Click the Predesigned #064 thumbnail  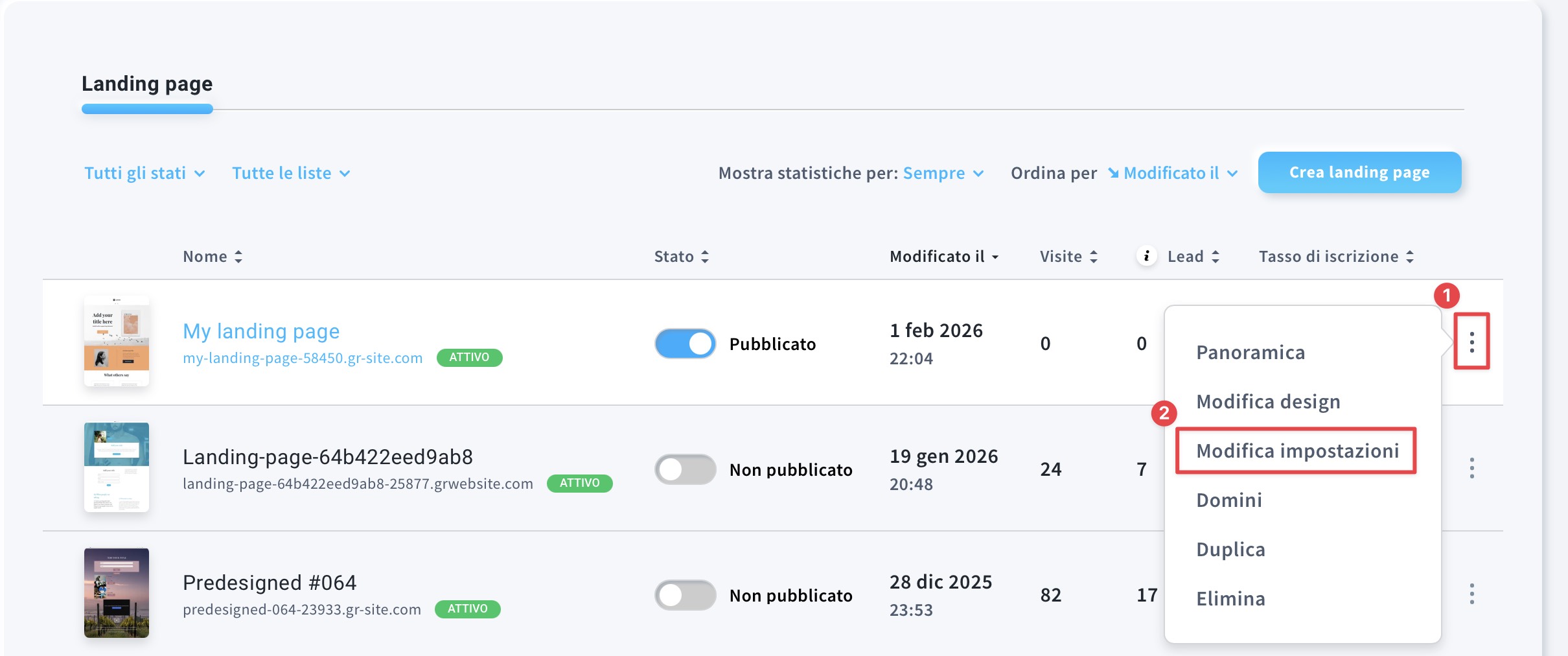pos(117,593)
